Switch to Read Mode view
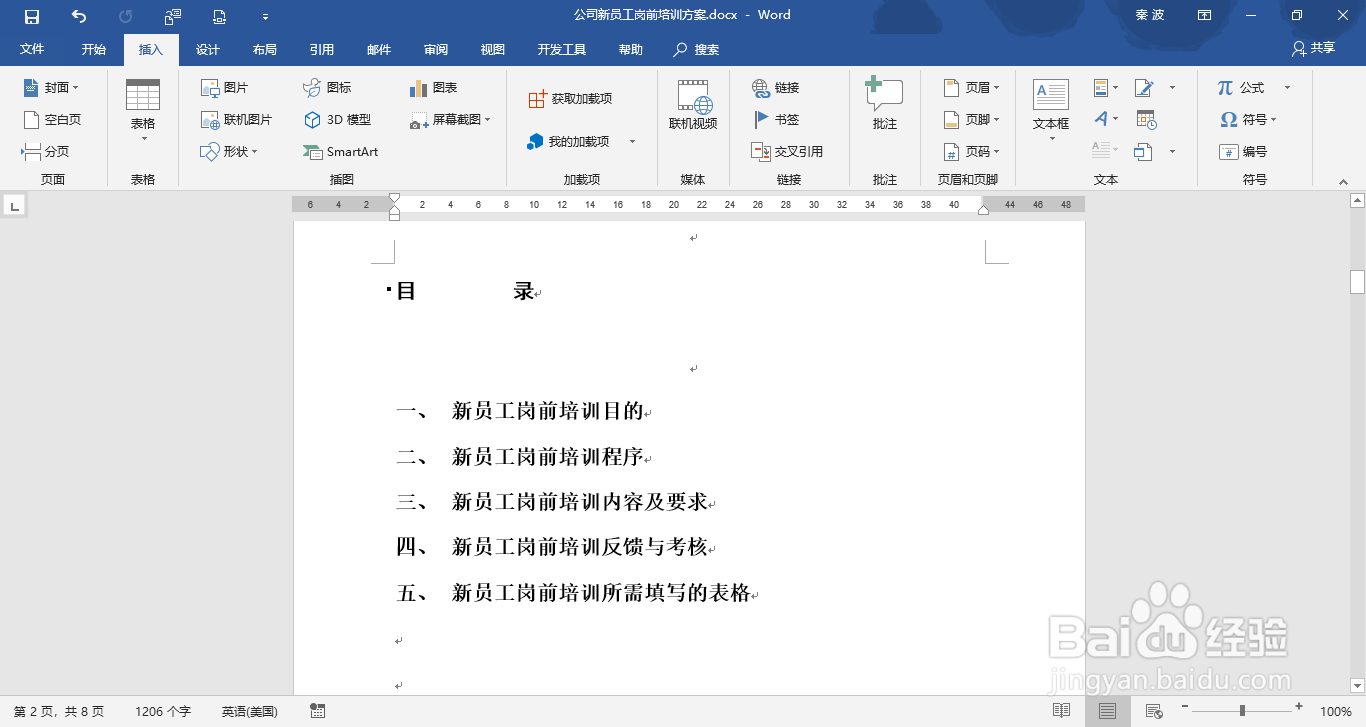The image size is (1366, 727). point(1060,710)
